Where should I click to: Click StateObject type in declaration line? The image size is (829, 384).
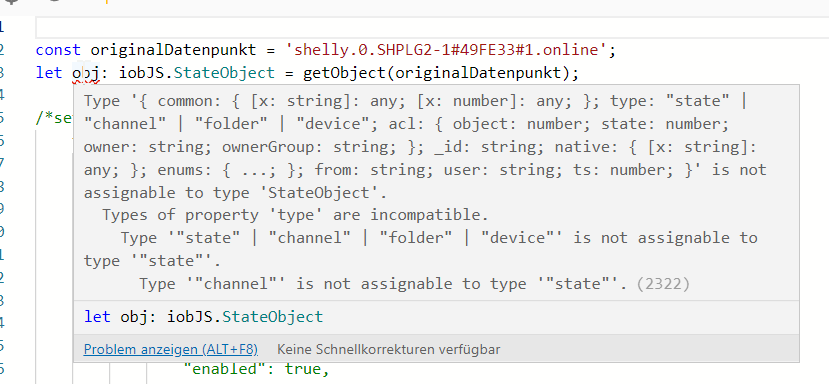click(x=224, y=73)
